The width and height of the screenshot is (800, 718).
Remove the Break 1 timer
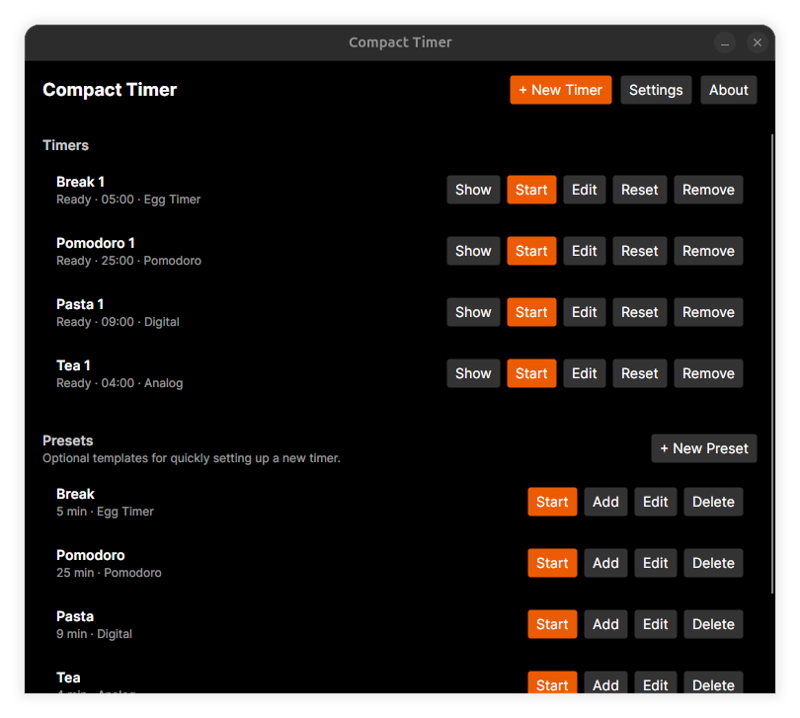coord(708,190)
